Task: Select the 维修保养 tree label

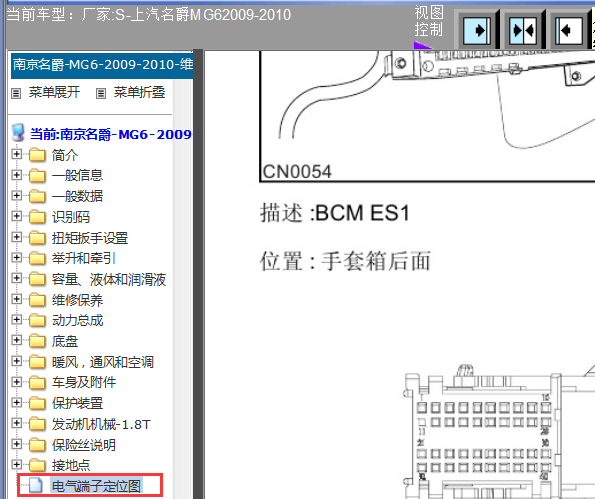Action: pos(77,300)
